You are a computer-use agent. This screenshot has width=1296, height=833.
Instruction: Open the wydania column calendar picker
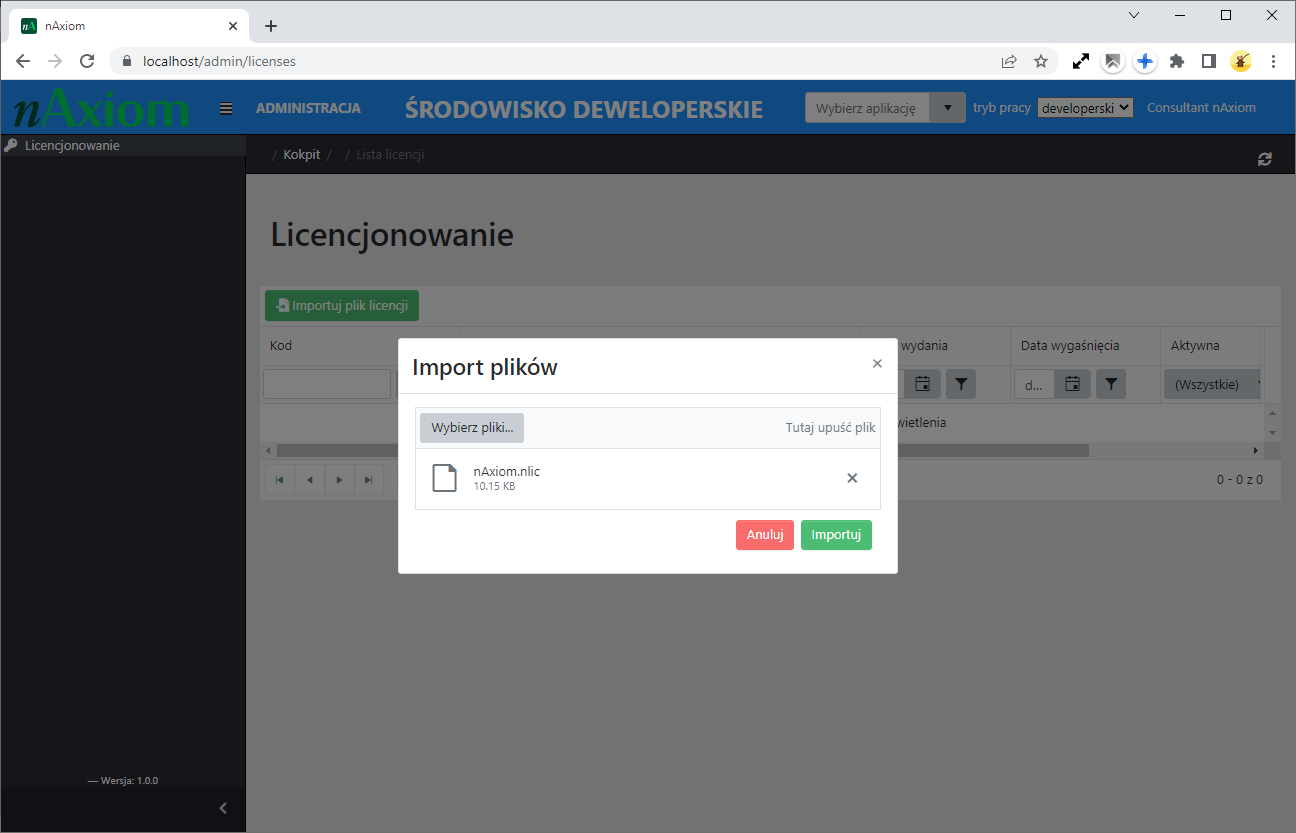923,383
